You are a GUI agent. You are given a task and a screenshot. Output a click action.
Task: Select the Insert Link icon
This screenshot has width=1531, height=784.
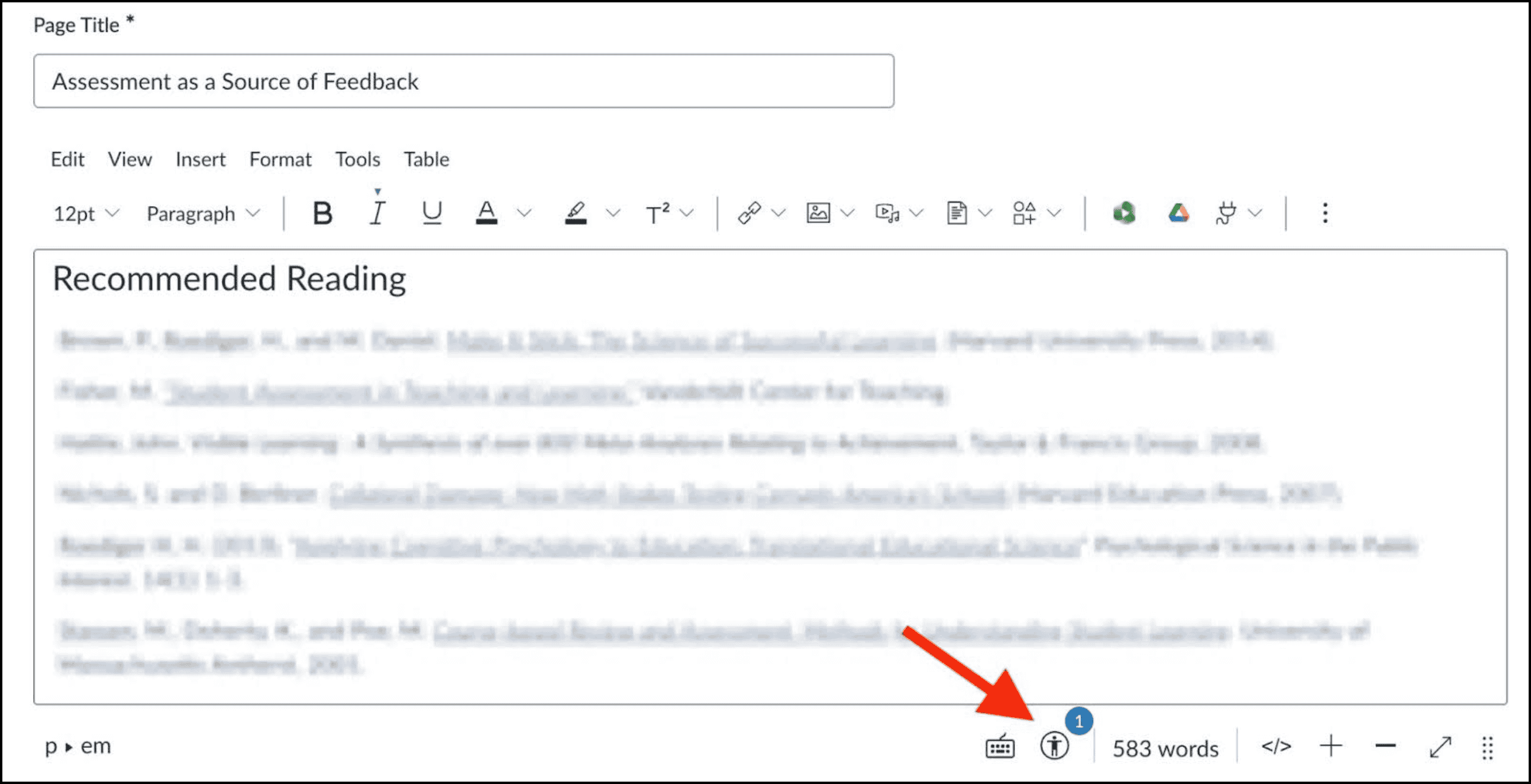[x=748, y=212]
